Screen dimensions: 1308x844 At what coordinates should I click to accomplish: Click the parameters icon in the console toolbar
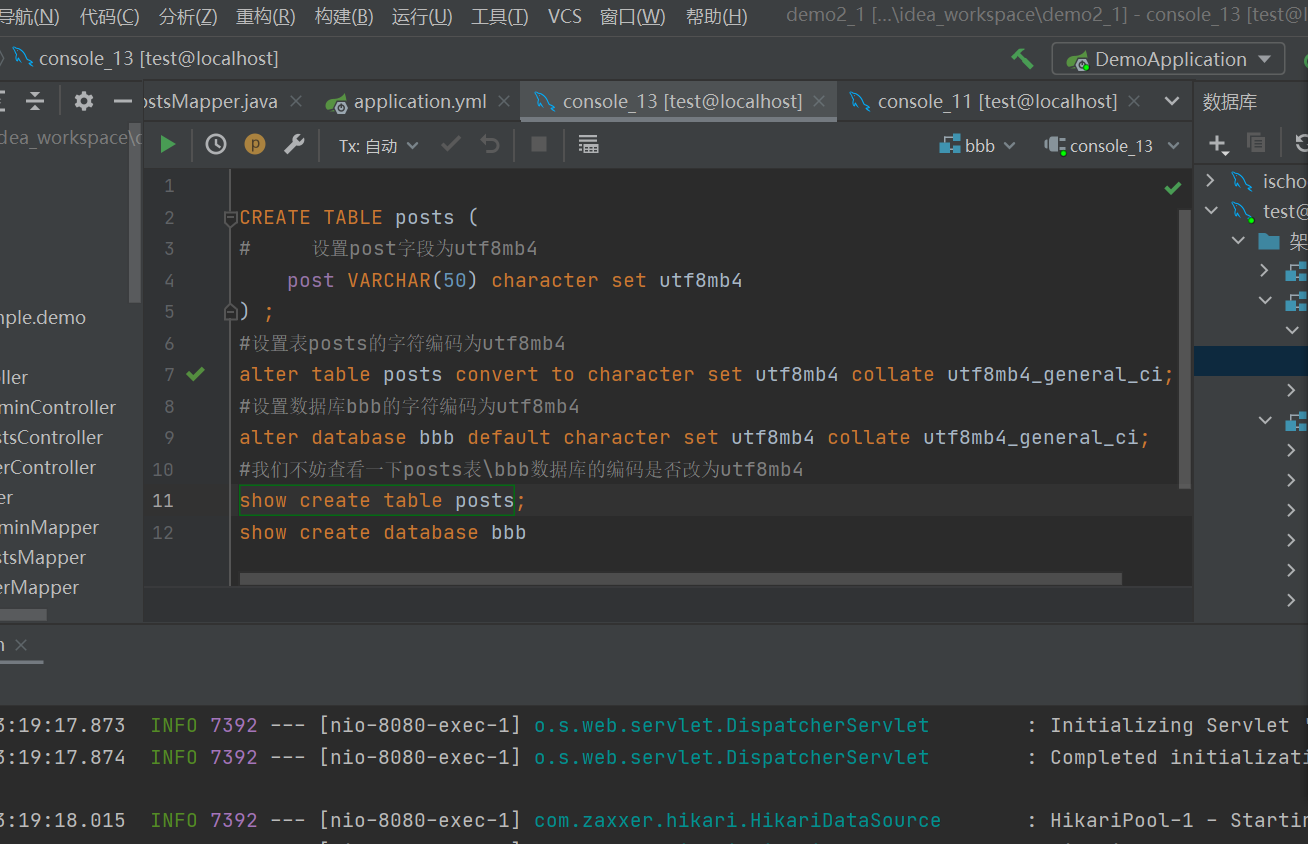click(255, 143)
